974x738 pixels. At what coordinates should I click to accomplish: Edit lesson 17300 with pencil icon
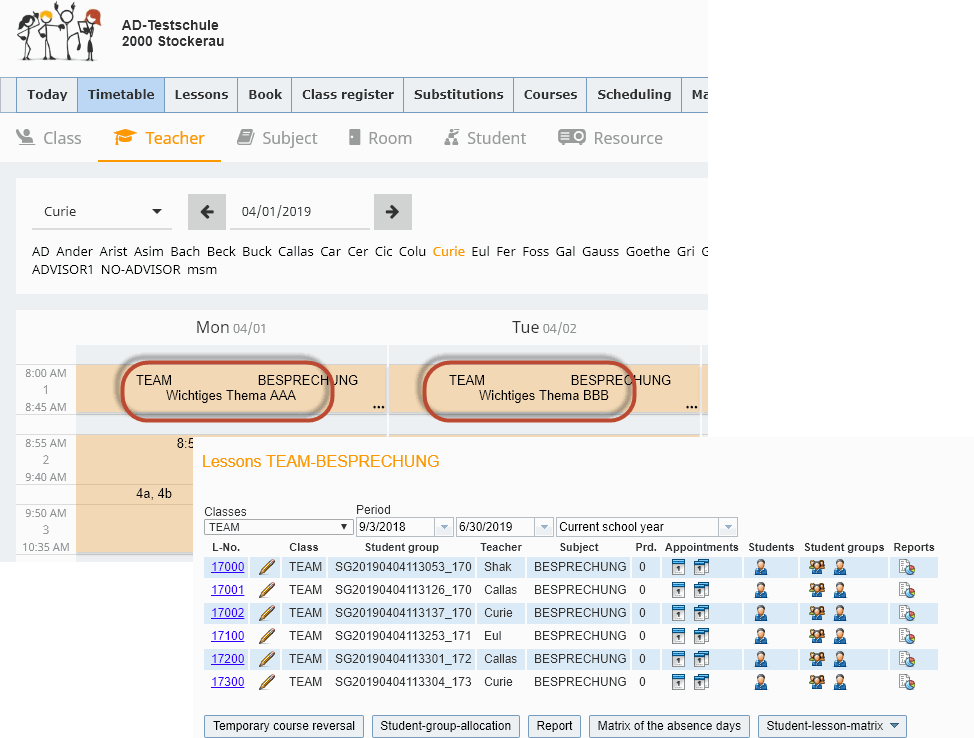(x=267, y=682)
